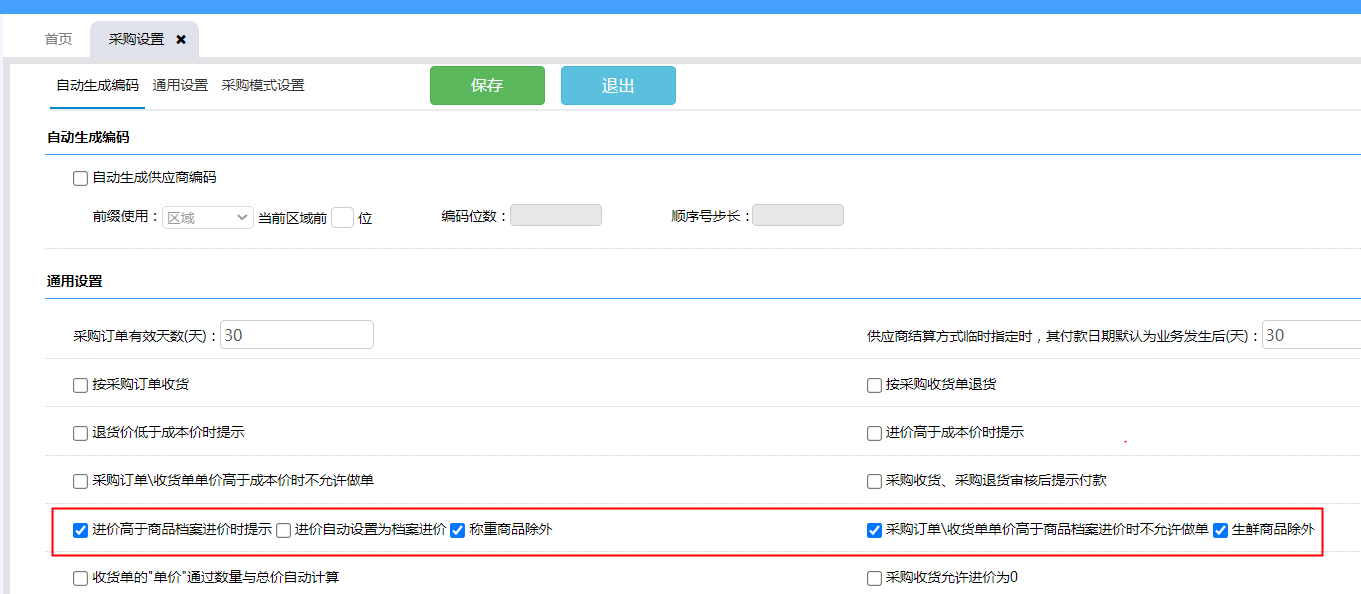1361x594 pixels.
Task: Open the 采购模式设置 sub-tab
Action: point(263,85)
